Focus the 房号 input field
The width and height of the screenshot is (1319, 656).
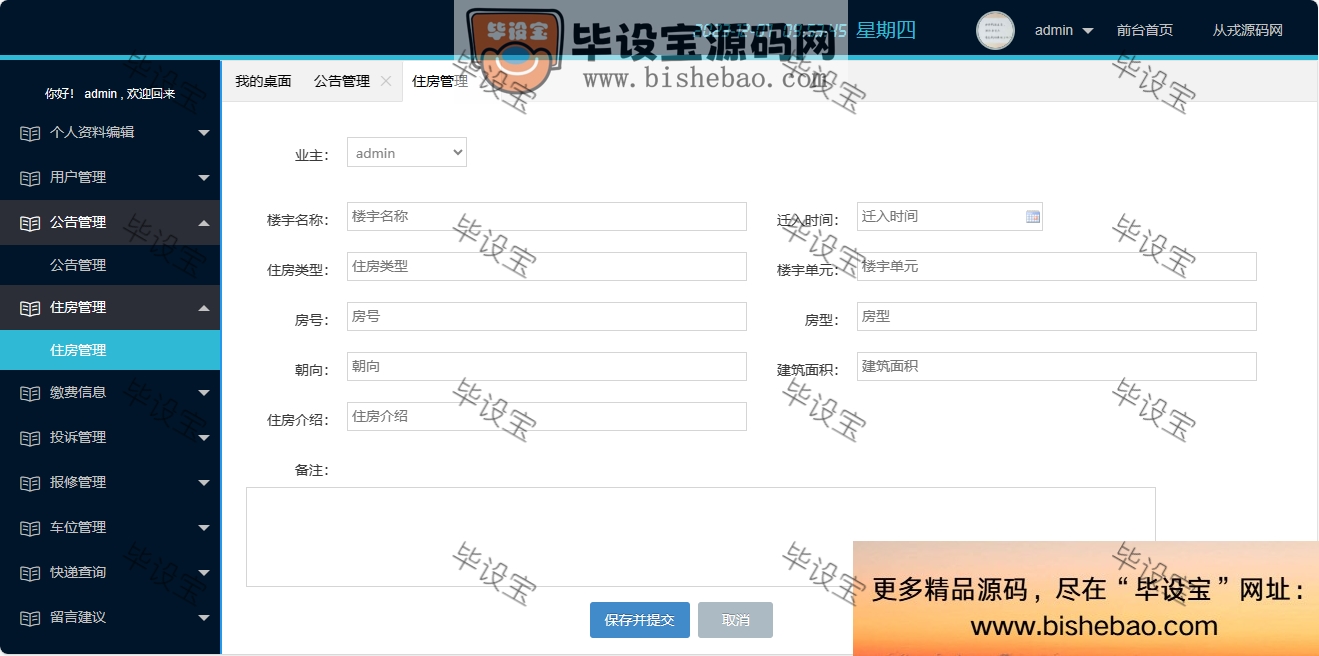(x=547, y=316)
